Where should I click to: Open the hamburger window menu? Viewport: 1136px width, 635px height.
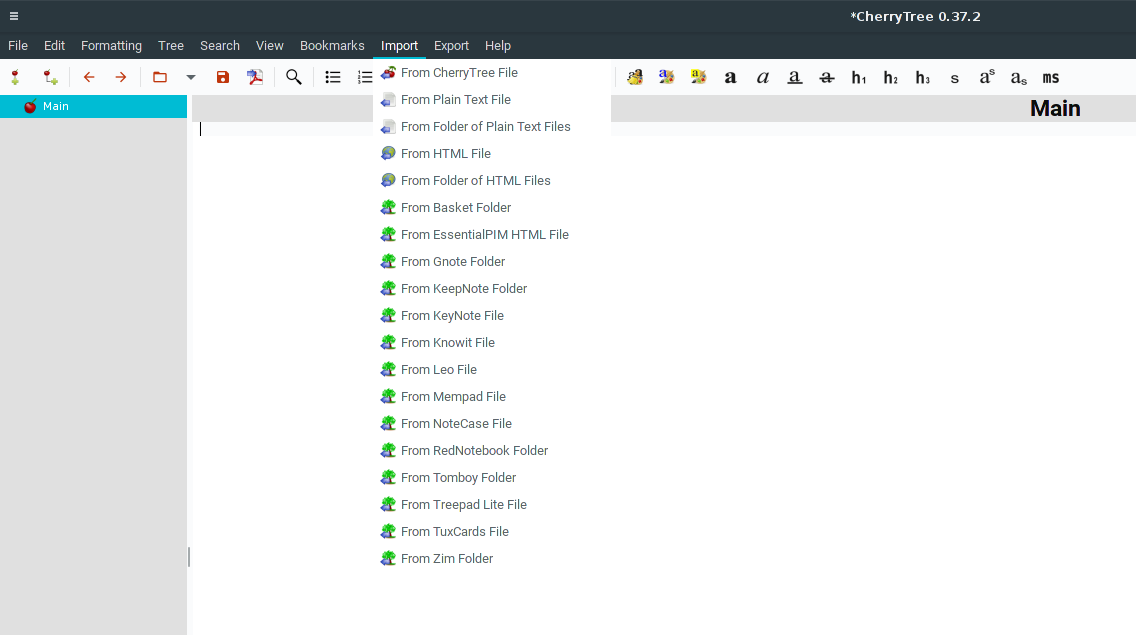coord(14,16)
